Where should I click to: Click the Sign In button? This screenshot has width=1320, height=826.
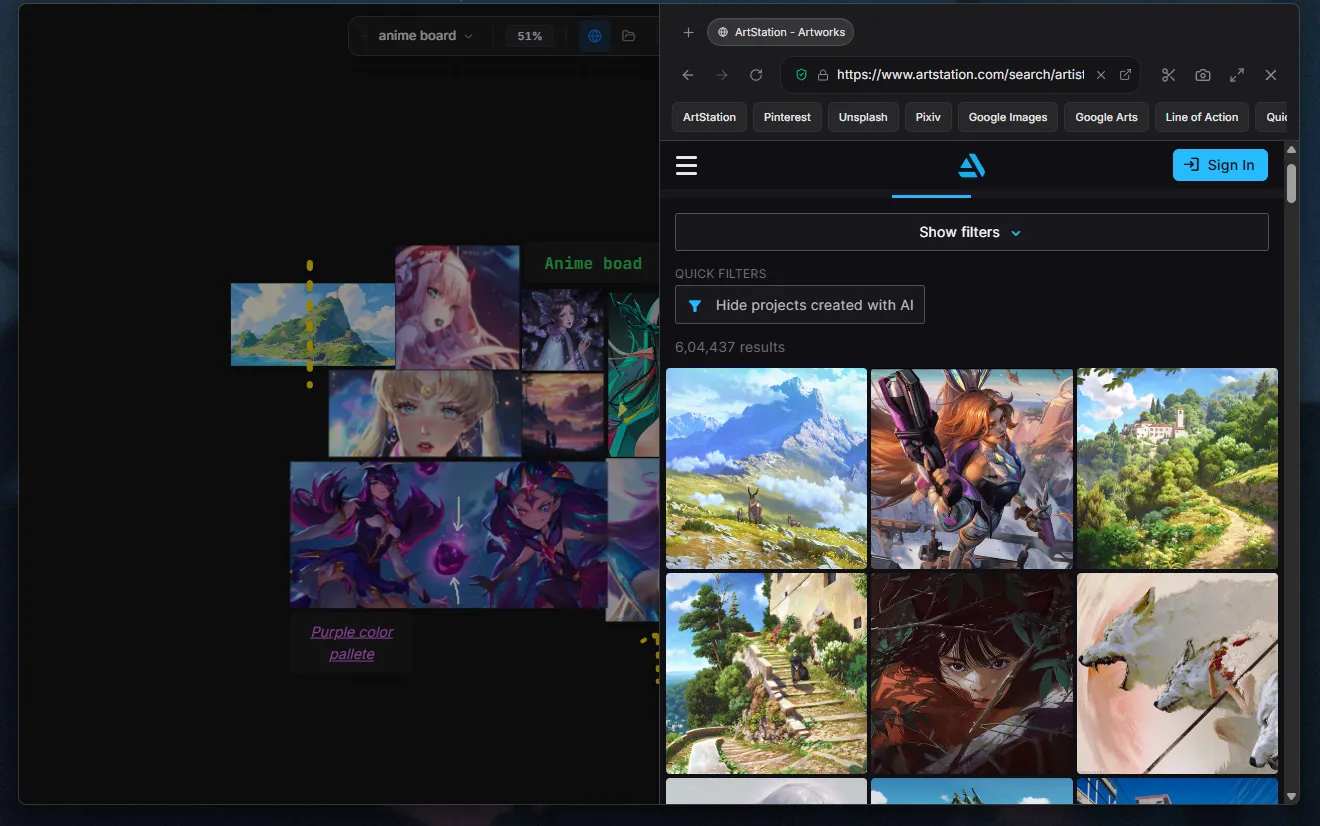tap(1220, 165)
